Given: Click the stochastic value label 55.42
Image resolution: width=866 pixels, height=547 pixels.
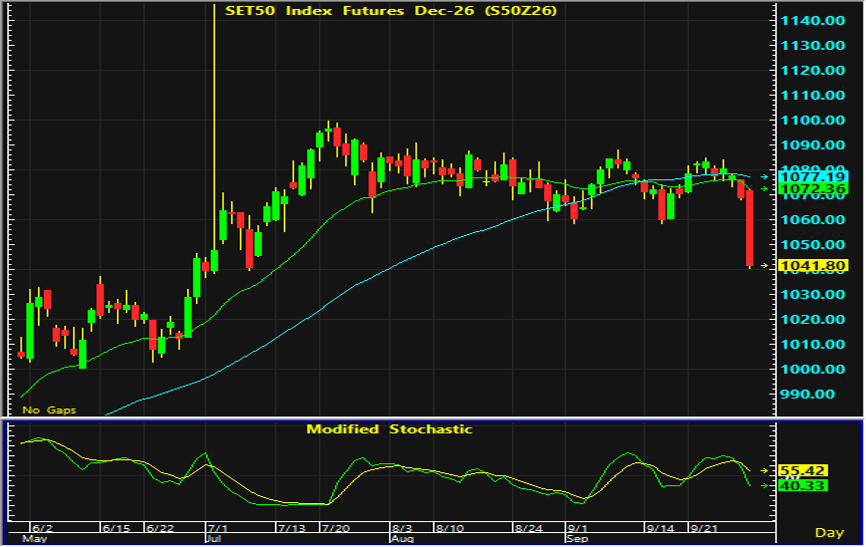Looking at the screenshot, I should pos(802,471).
